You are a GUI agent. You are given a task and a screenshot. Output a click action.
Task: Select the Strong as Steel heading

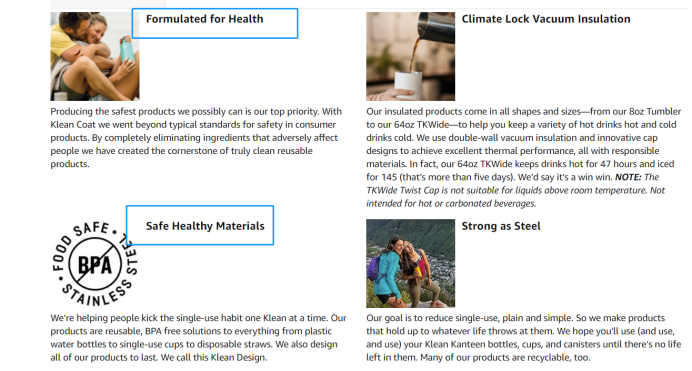tap(501, 226)
